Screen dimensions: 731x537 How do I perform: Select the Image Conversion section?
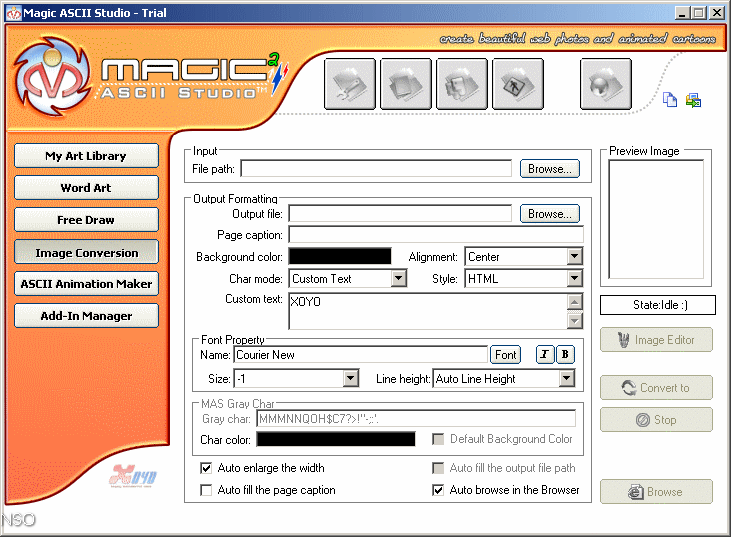coord(86,252)
